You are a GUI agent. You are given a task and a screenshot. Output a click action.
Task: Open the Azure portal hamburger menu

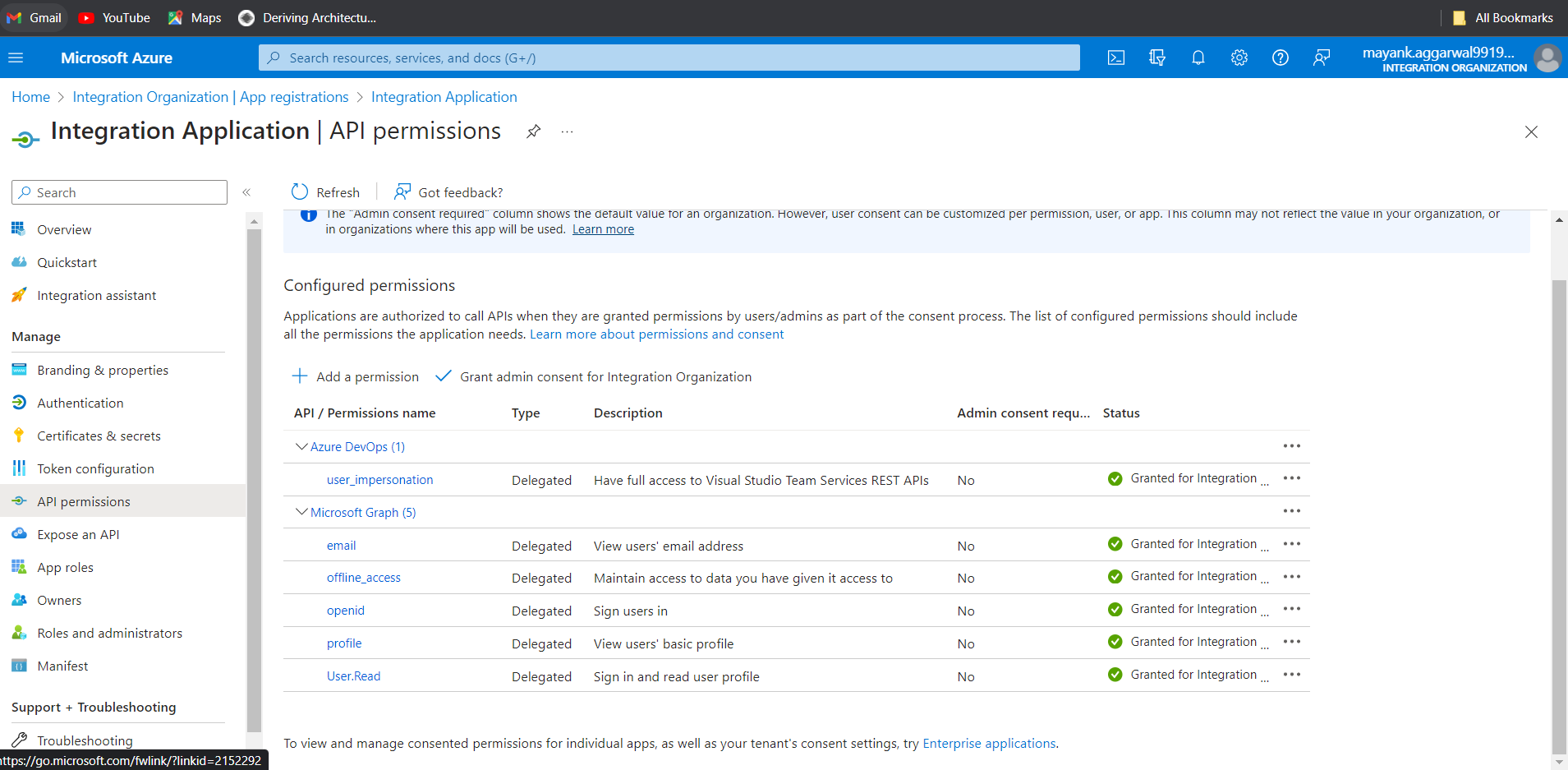(x=16, y=58)
